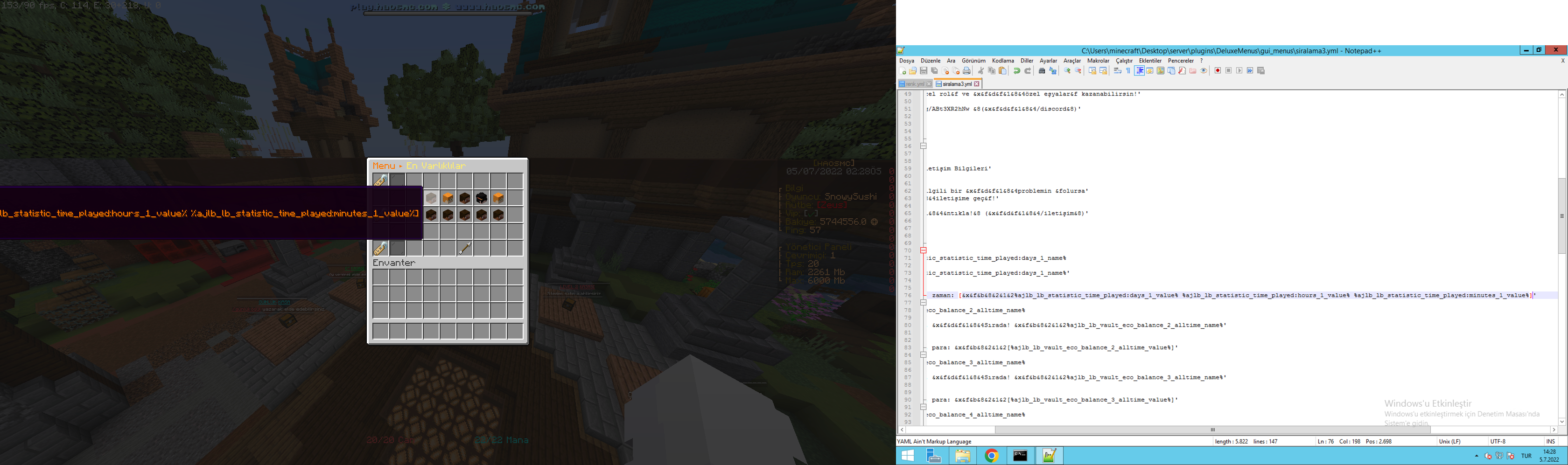This screenshot has height=465, width=1568.
Task: Click the Copy toolbar icon
Action: click(x=992, y=70)
